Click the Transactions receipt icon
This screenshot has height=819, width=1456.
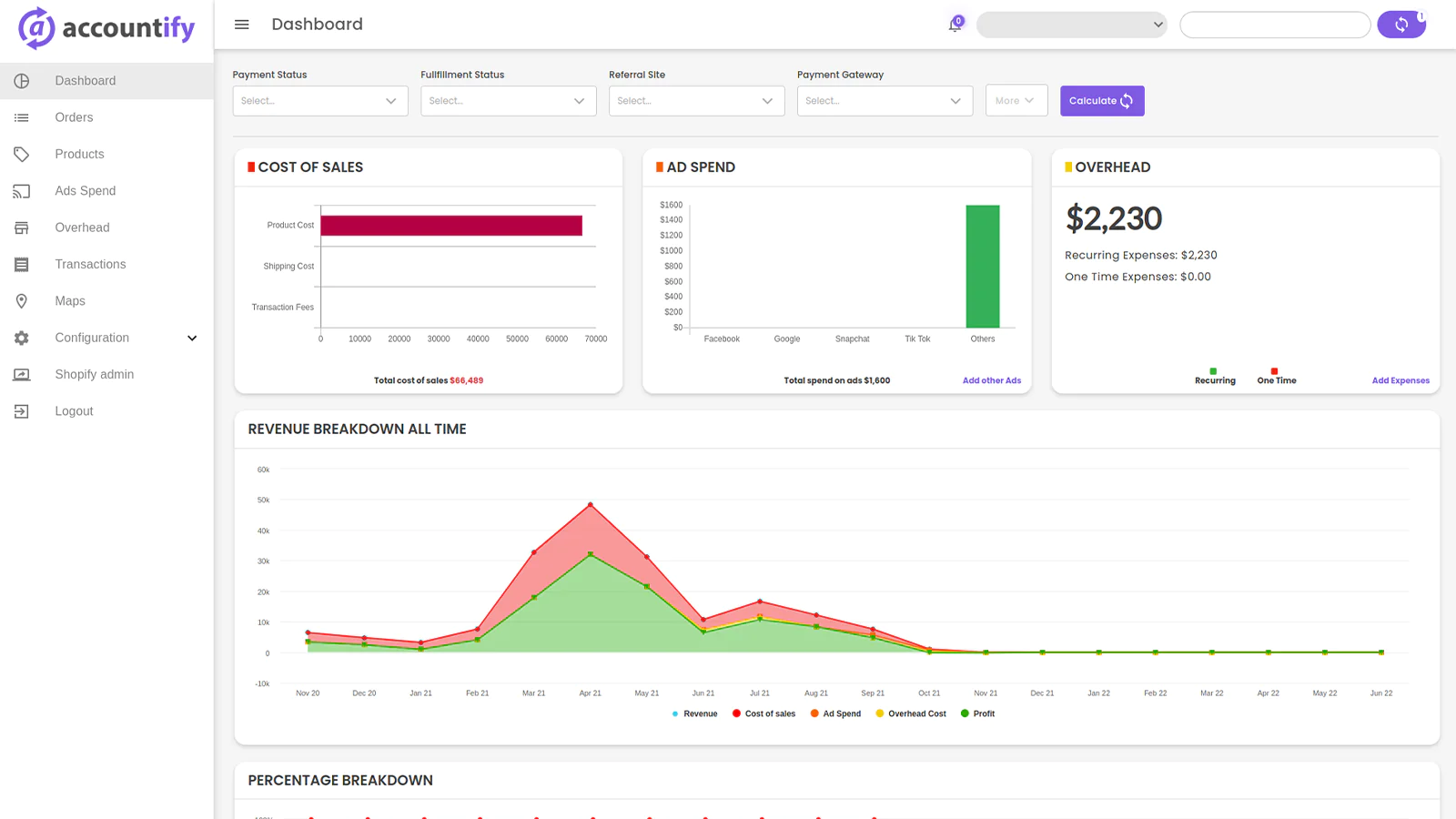(x=22, y=265)
